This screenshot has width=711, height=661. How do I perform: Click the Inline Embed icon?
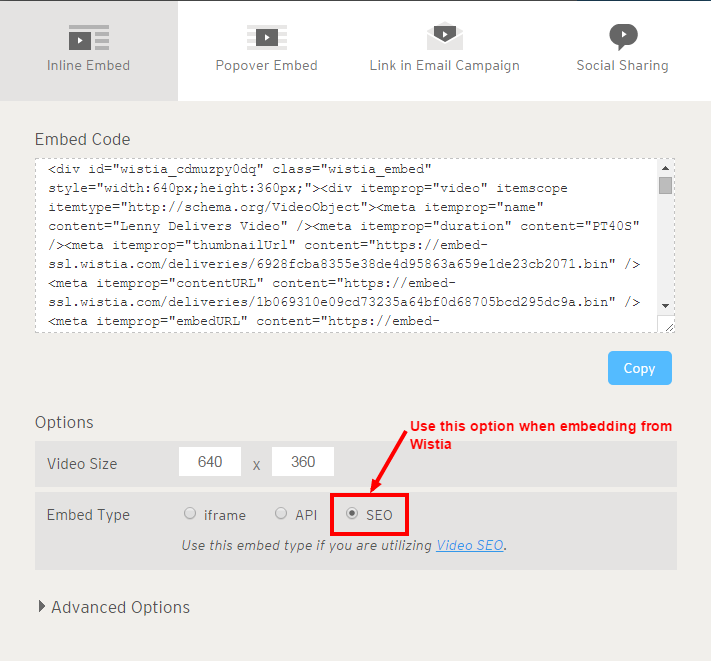tap(89, 38)
